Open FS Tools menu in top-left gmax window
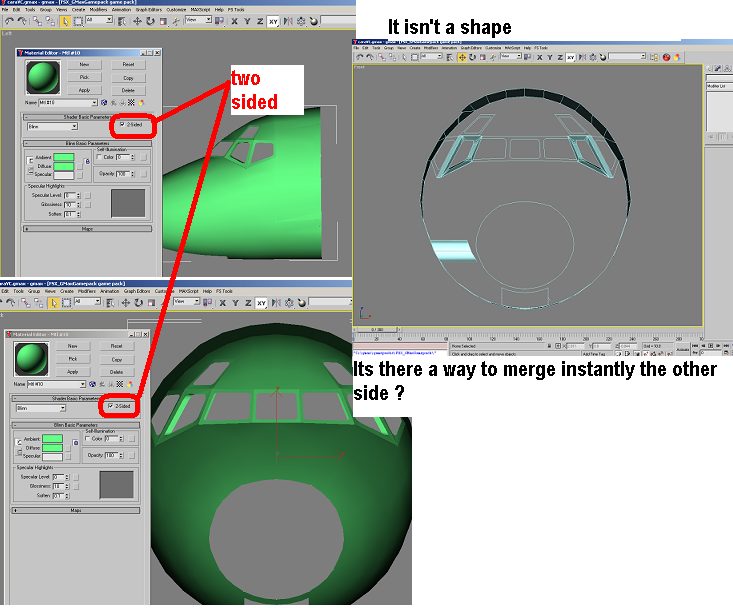The width and height of the screenshot is (733, 608). tap(236, 9)
